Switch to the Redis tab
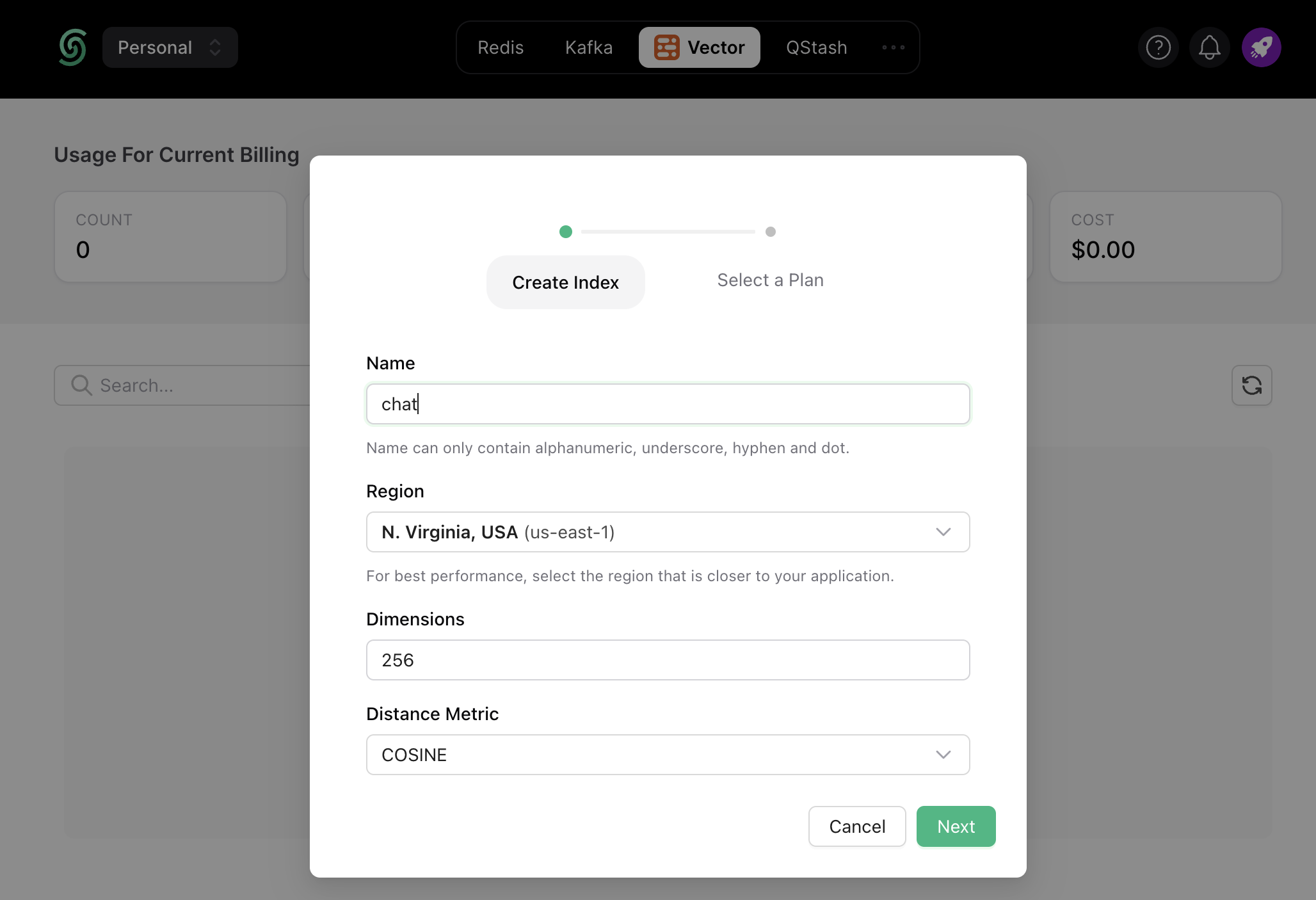Screen dimensions: 1316x900 tap(501, 47)
